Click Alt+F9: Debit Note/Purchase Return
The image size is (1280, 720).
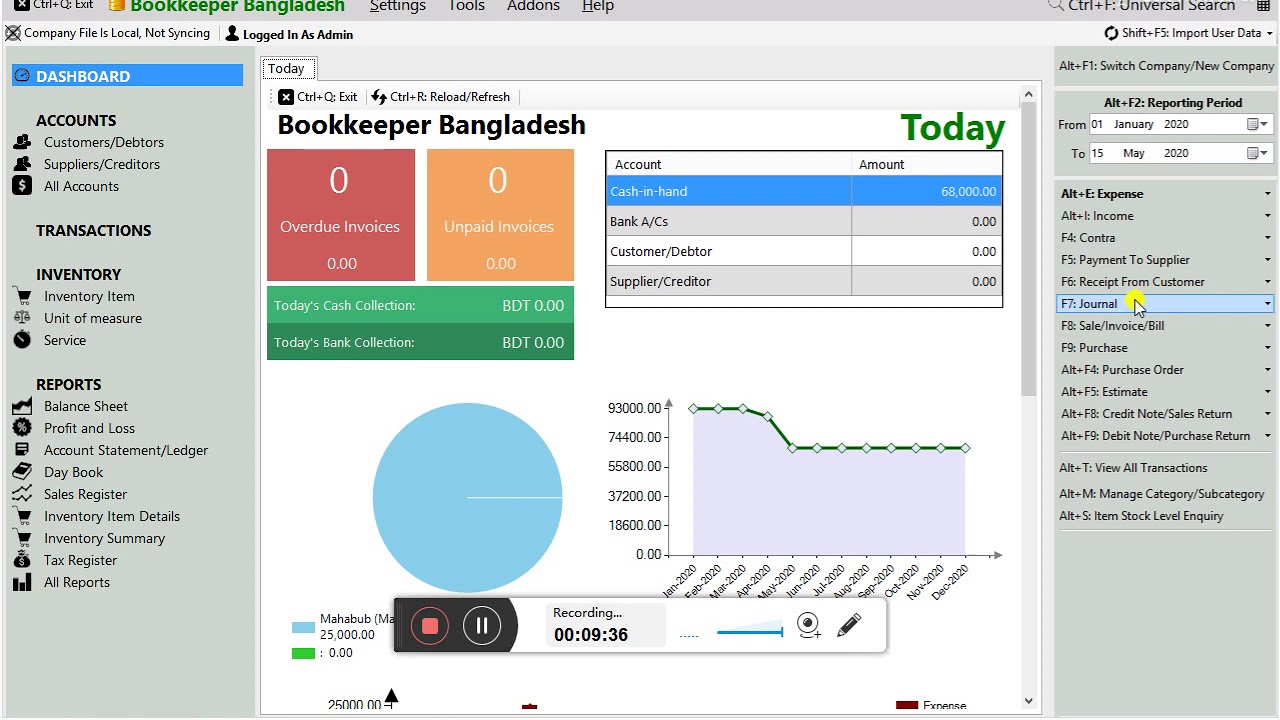pyautogui.click(x=1155, y=436)
